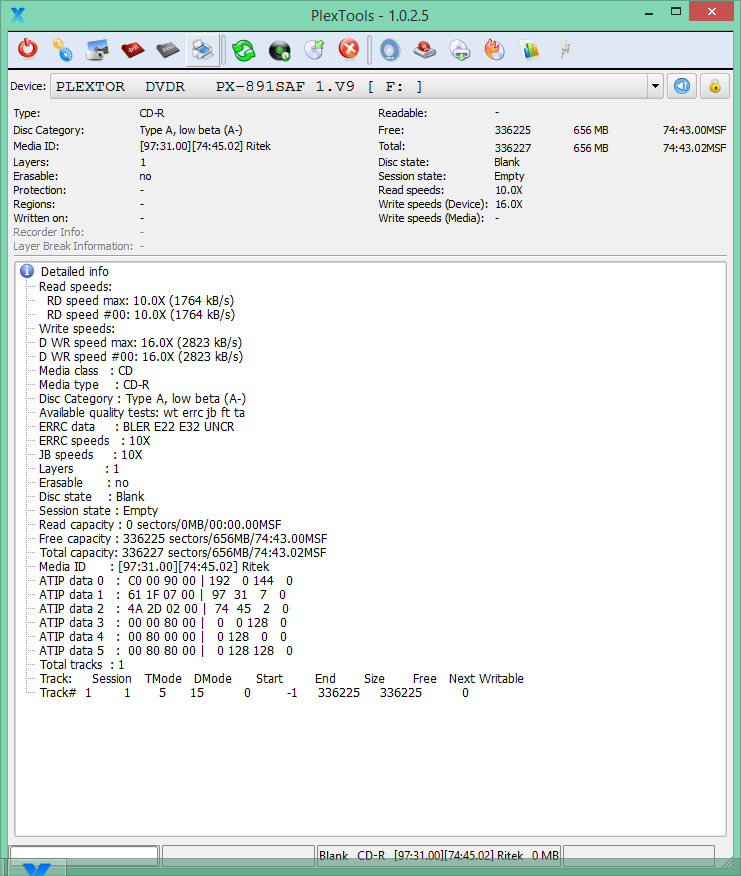Refresh disc info with green arrows icon
This screenshot has width=741, height=876.
click(244, 50)
